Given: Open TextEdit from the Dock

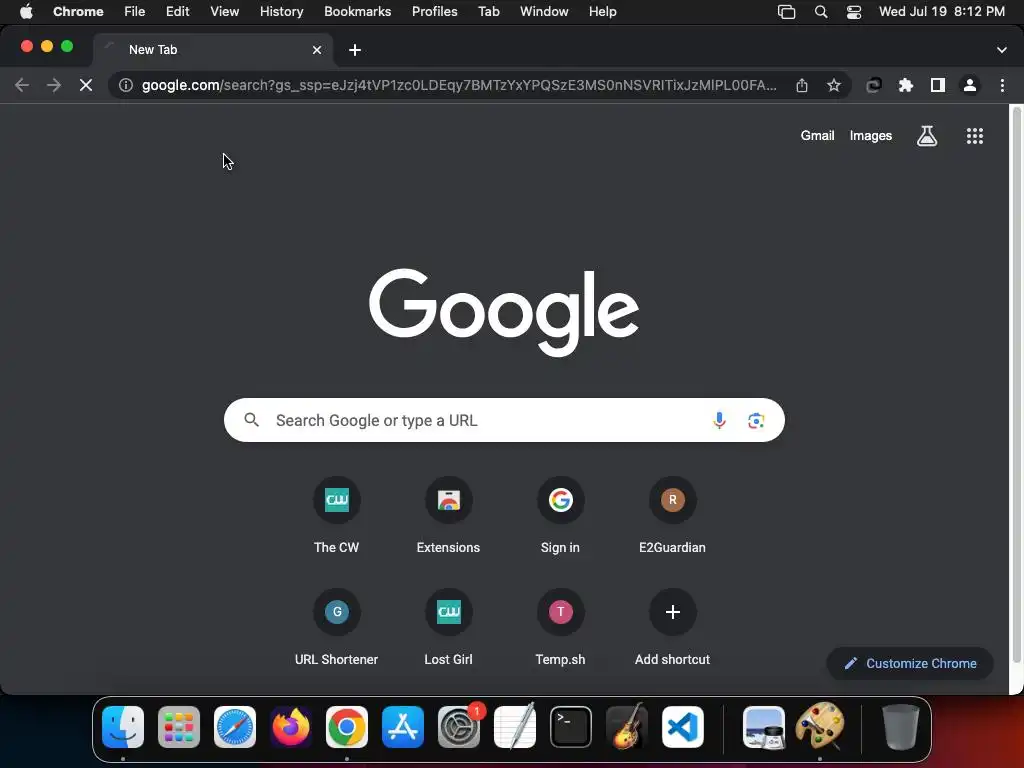Looking at the screenshot, I should click(x=515, y=727).
